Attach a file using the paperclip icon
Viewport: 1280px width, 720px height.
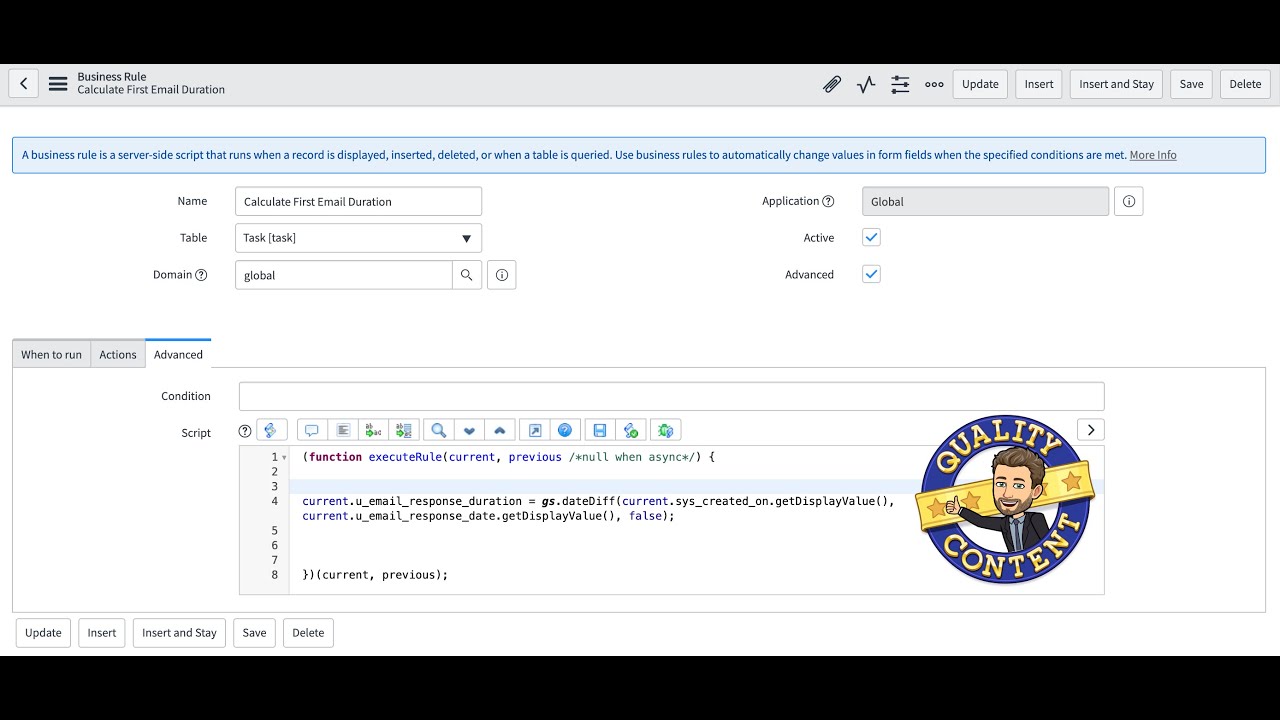click(832, 84)
